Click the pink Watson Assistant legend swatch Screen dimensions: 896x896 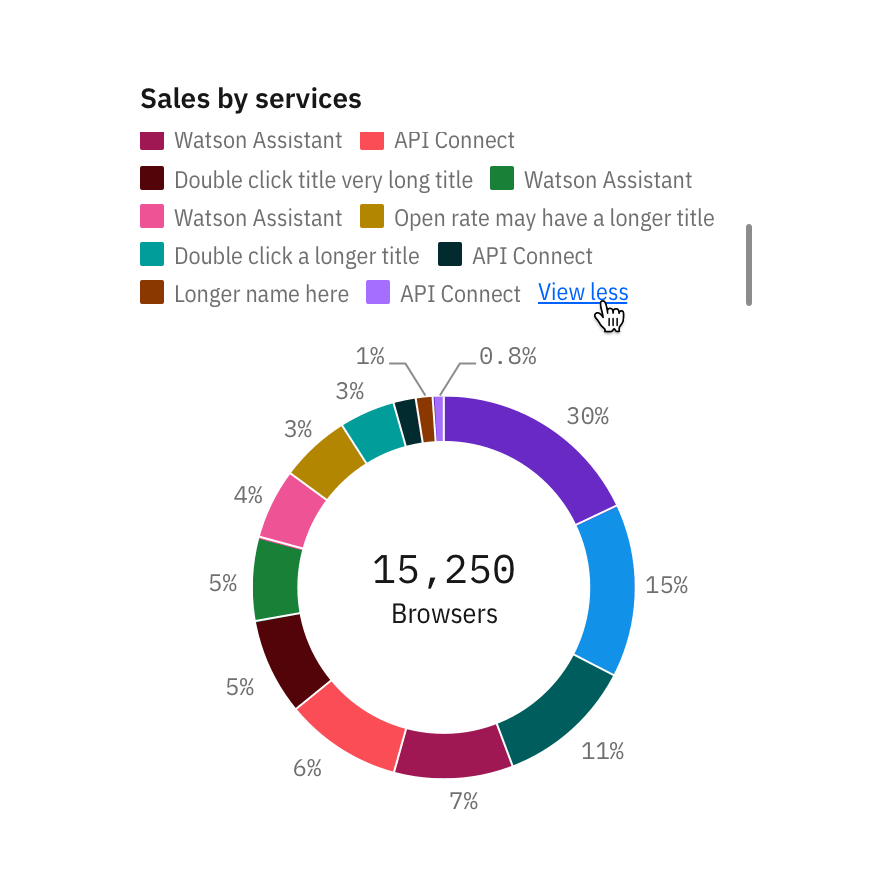[152, 217]
